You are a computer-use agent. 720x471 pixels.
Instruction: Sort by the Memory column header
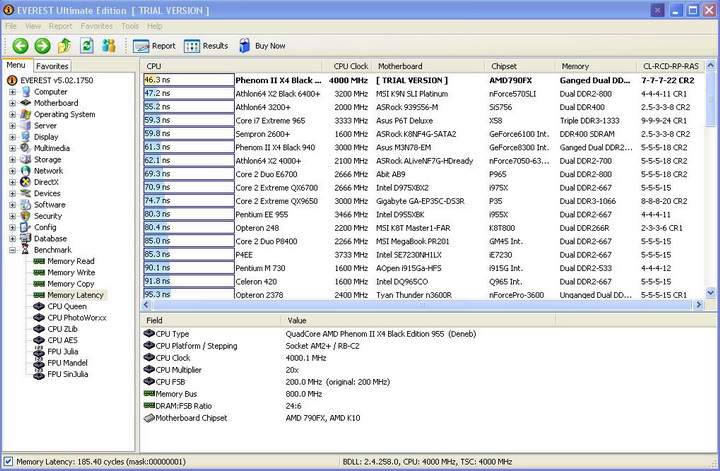pyautogui.click(x=596, y=66)
